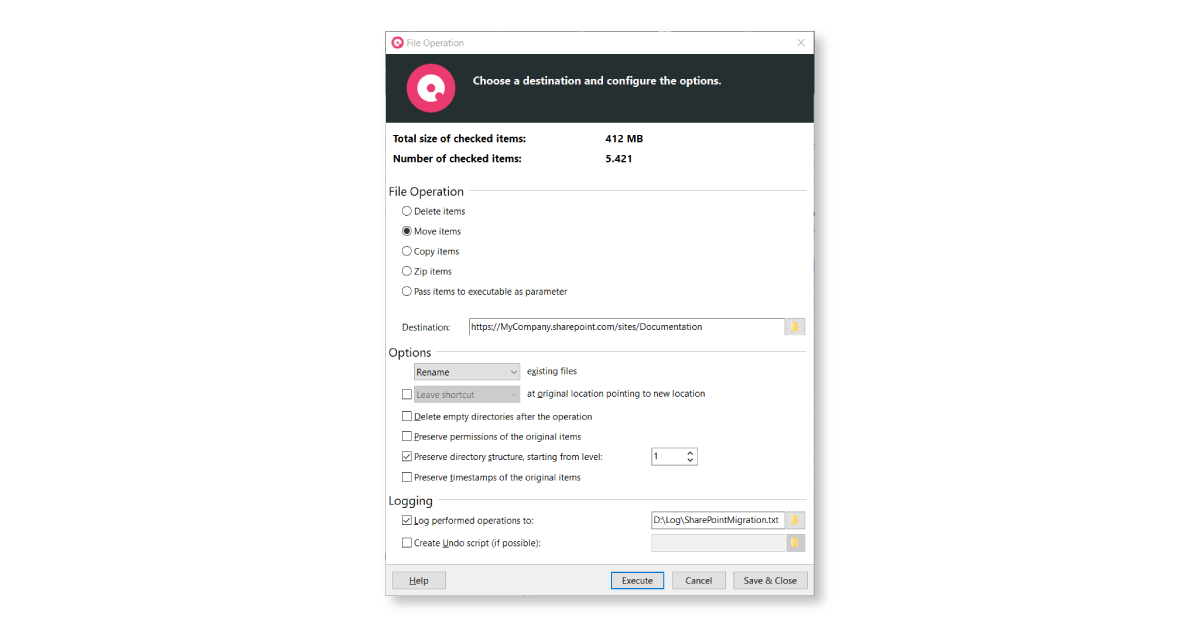Viewport: 1200px width, 627px height.
Task: Click the Help button
Action: click(x=419, y=580)
